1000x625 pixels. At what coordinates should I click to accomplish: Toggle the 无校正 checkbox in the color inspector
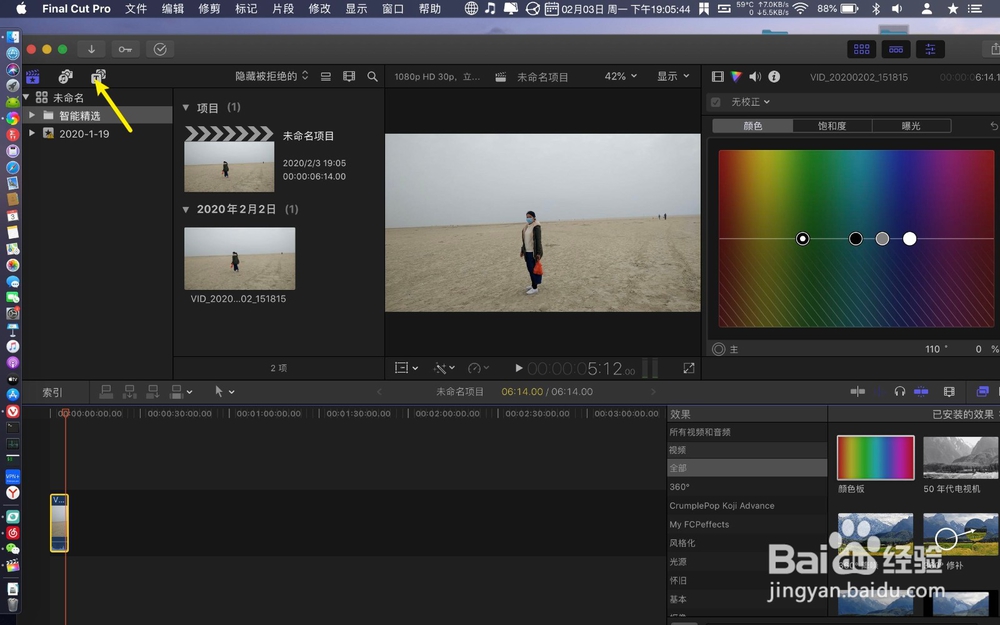pyautogui.click(x=714, y=101)
